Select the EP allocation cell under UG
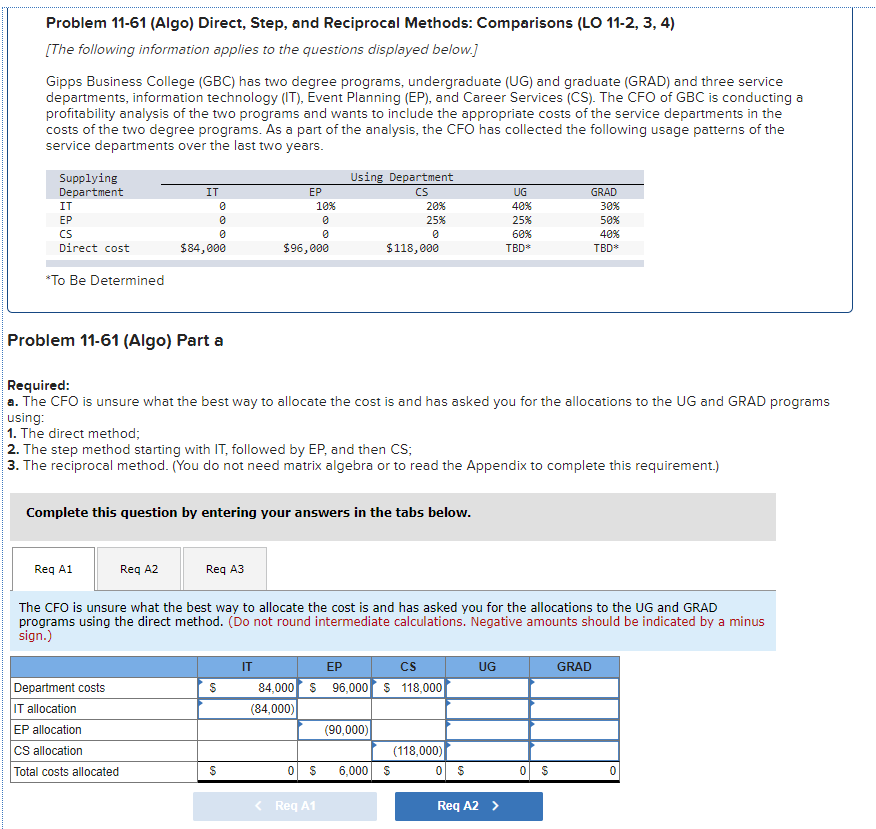 point(487,729)
